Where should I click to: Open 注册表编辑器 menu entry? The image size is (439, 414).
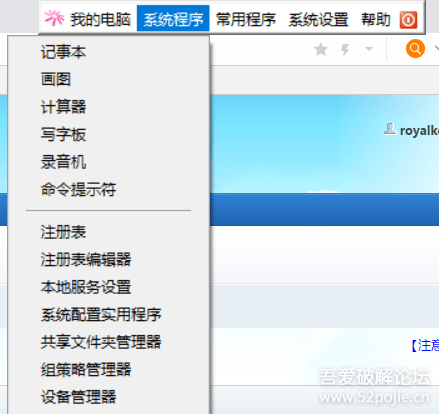coord(109,259)
